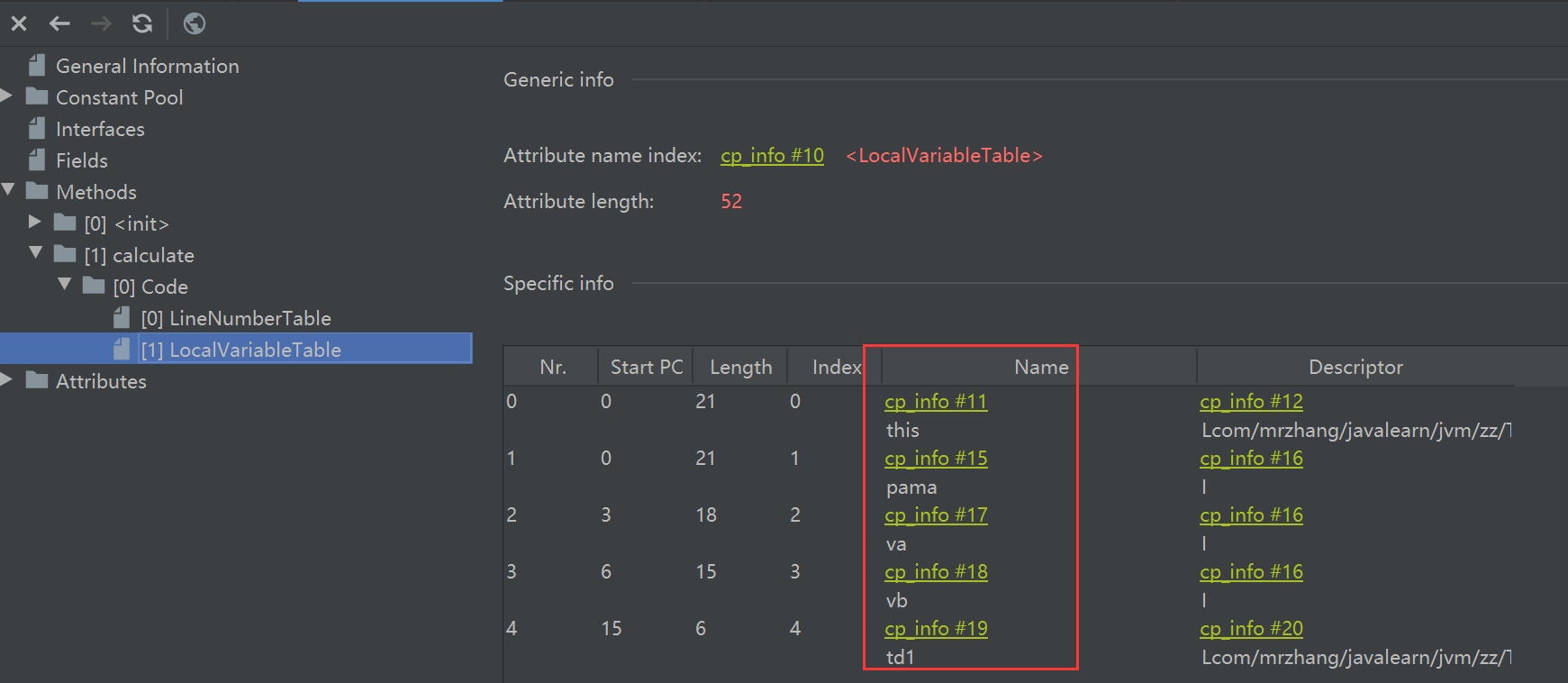This screenshot has height=683, width=1568.
Task: Click the close (X) toolbar icon
Action: pos(19,23)
